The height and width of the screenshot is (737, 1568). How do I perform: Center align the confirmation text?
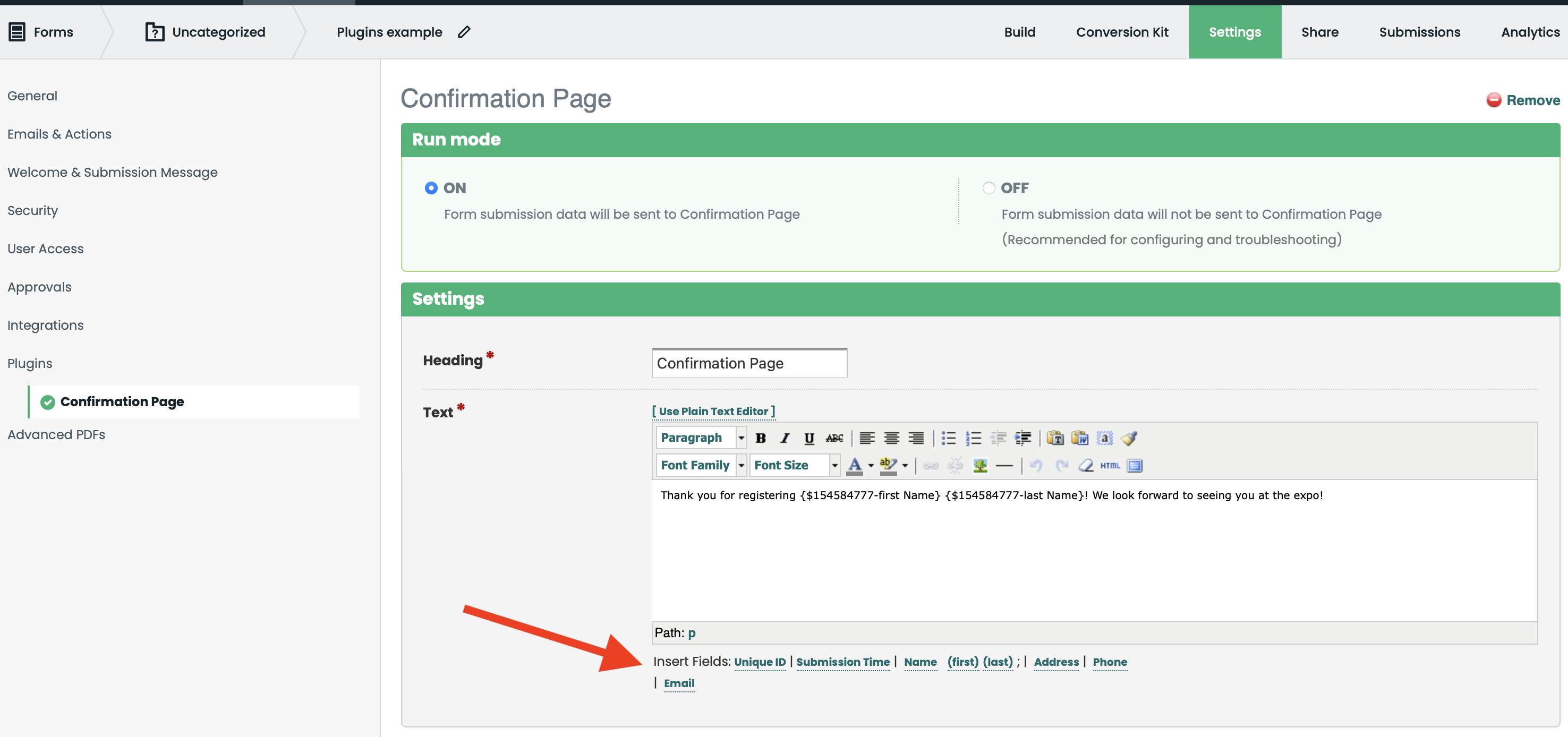tap(892, 439)
